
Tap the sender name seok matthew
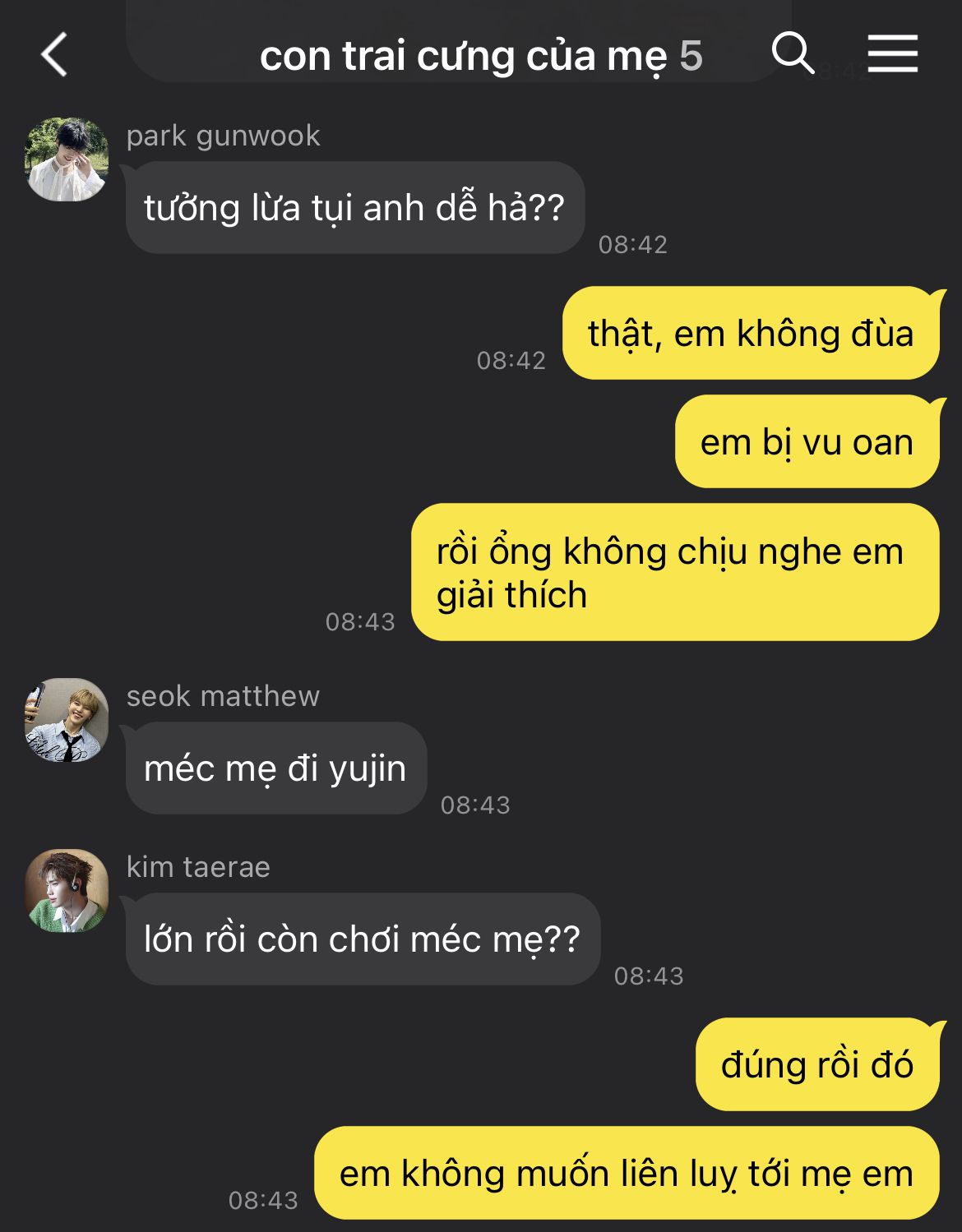223,696
